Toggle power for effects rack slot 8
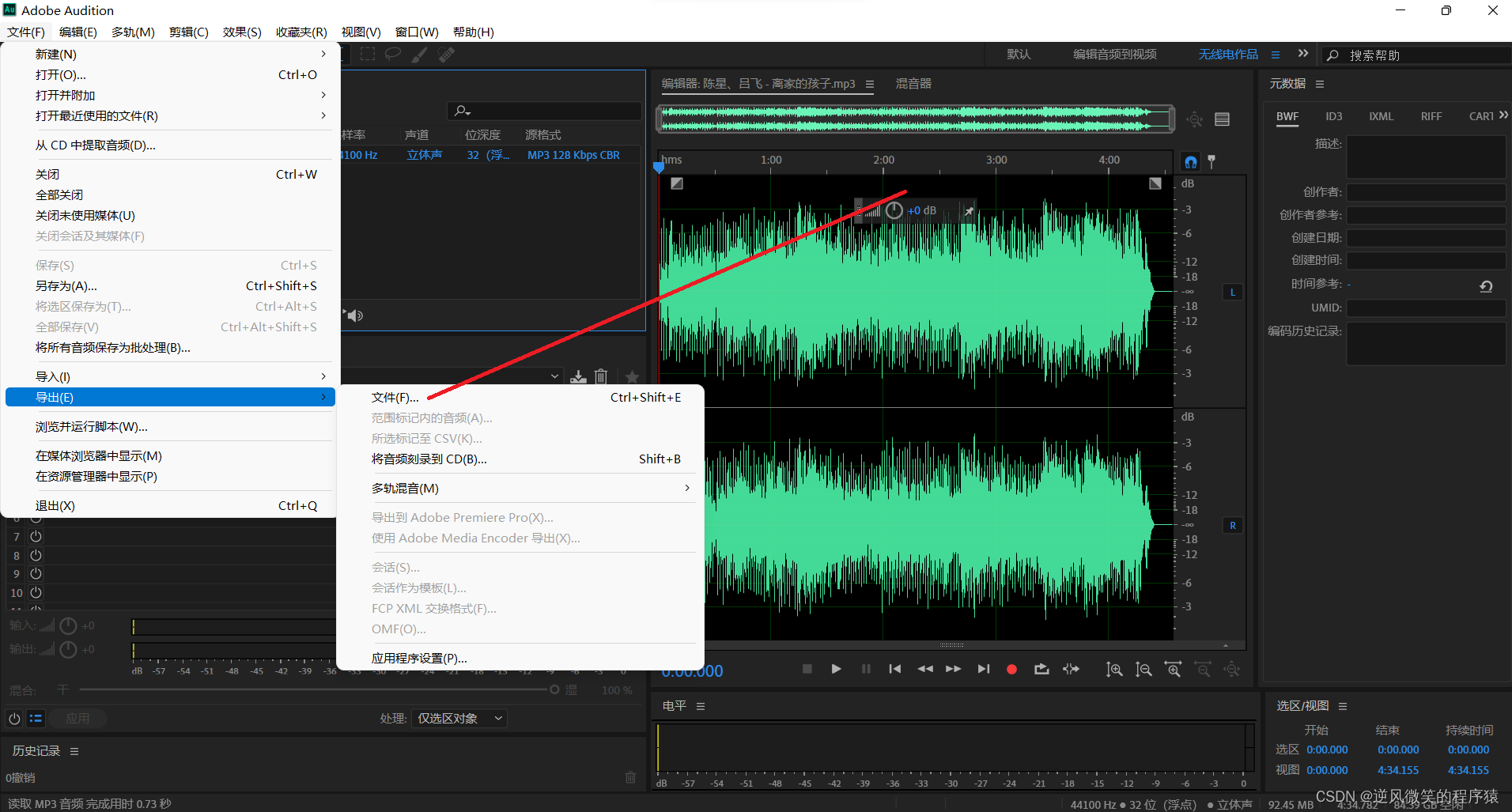Viewport: 1512px width, 812px height. click(x=36, y=555)
